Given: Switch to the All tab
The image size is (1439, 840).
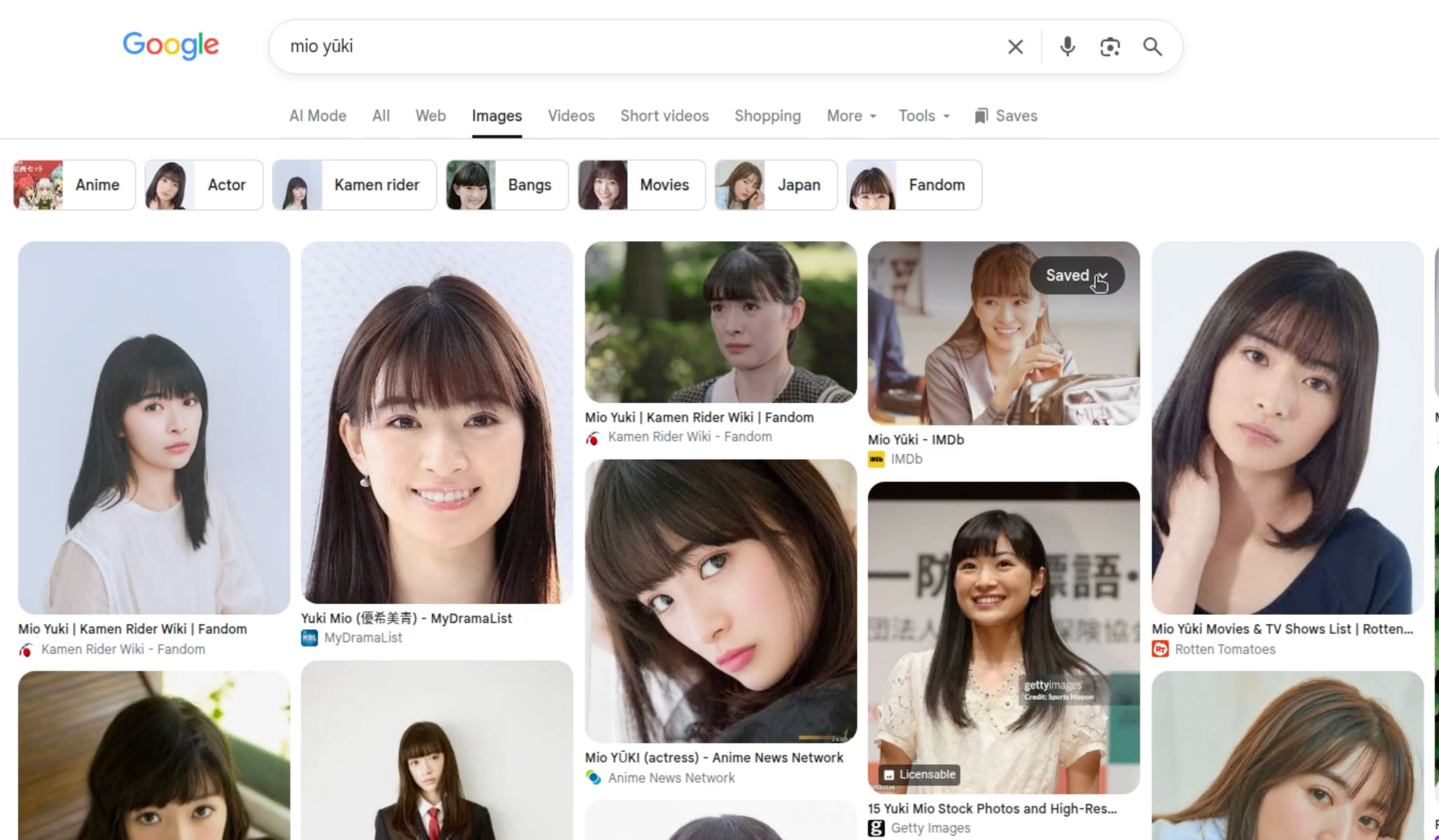Looking at the screenshot, I should [x=381, y=116].
